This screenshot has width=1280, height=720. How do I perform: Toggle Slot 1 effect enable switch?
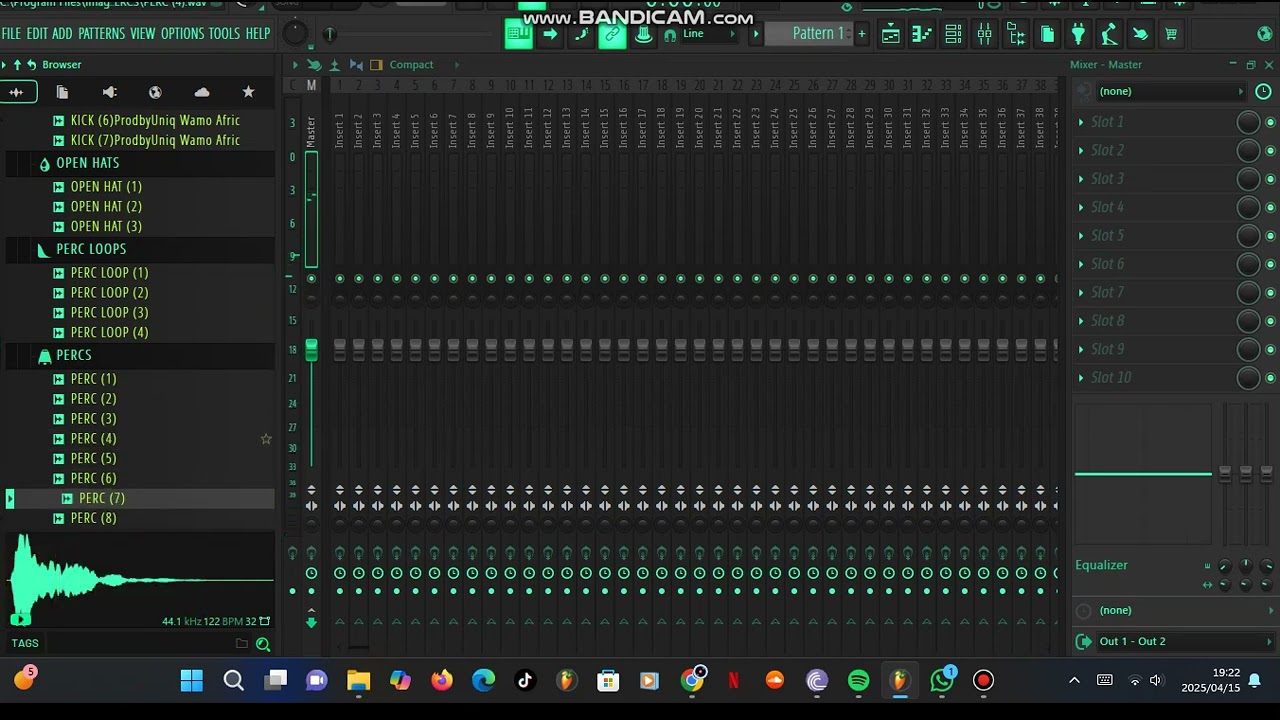click(1270, 123)
